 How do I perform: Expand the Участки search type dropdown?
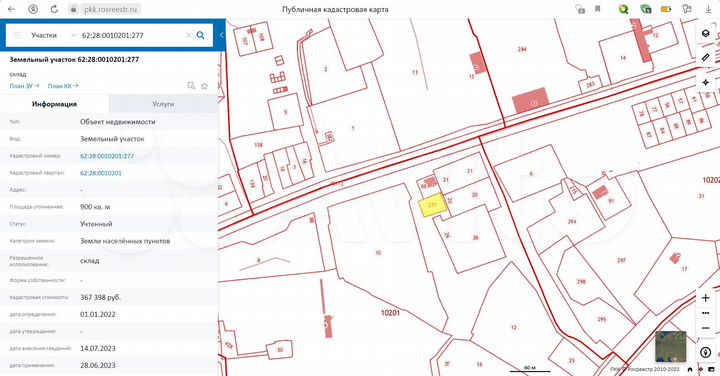73,35
